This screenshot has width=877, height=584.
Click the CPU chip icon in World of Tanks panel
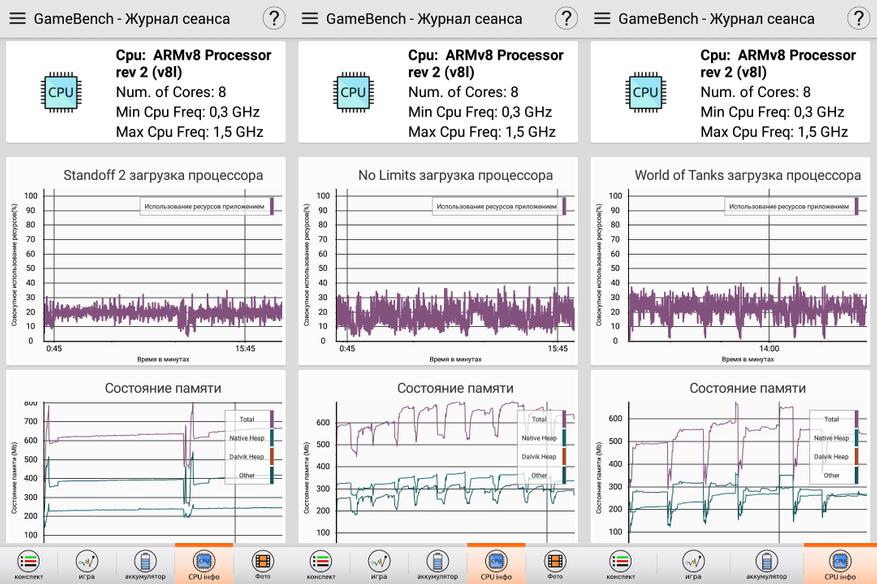pos(645,92)
